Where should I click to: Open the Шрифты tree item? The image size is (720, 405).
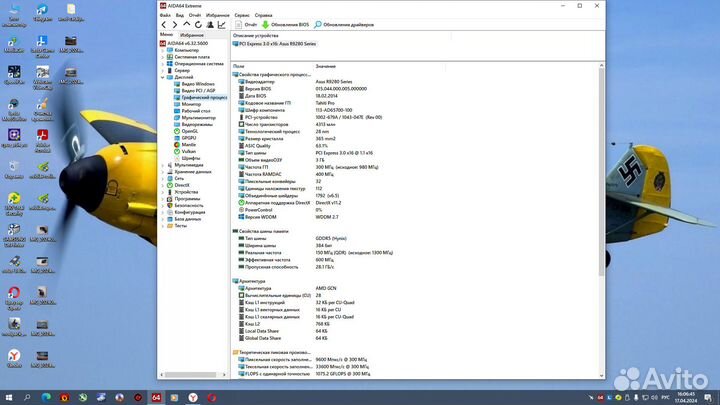click(186, 158)
